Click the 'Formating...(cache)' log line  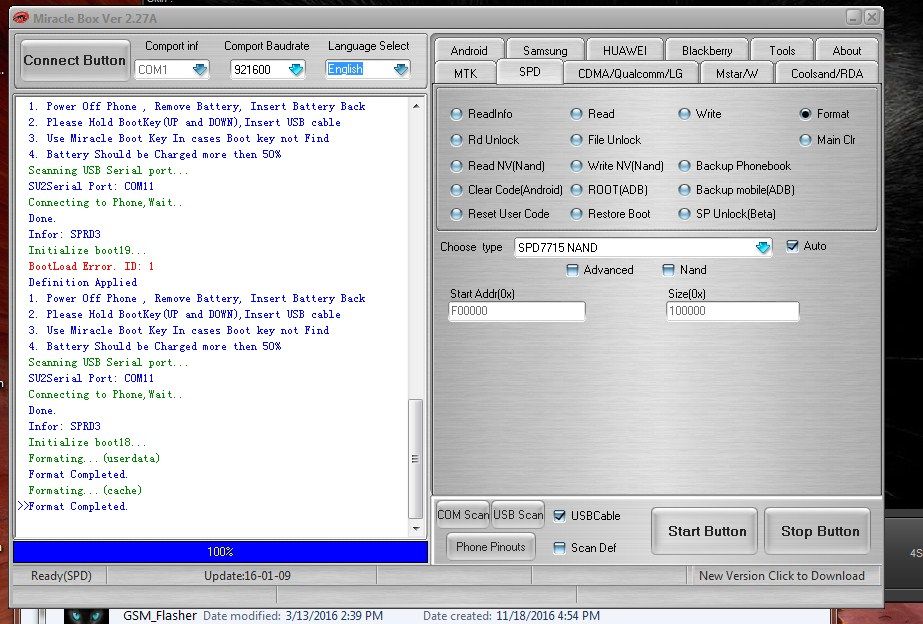click(85, 490)
